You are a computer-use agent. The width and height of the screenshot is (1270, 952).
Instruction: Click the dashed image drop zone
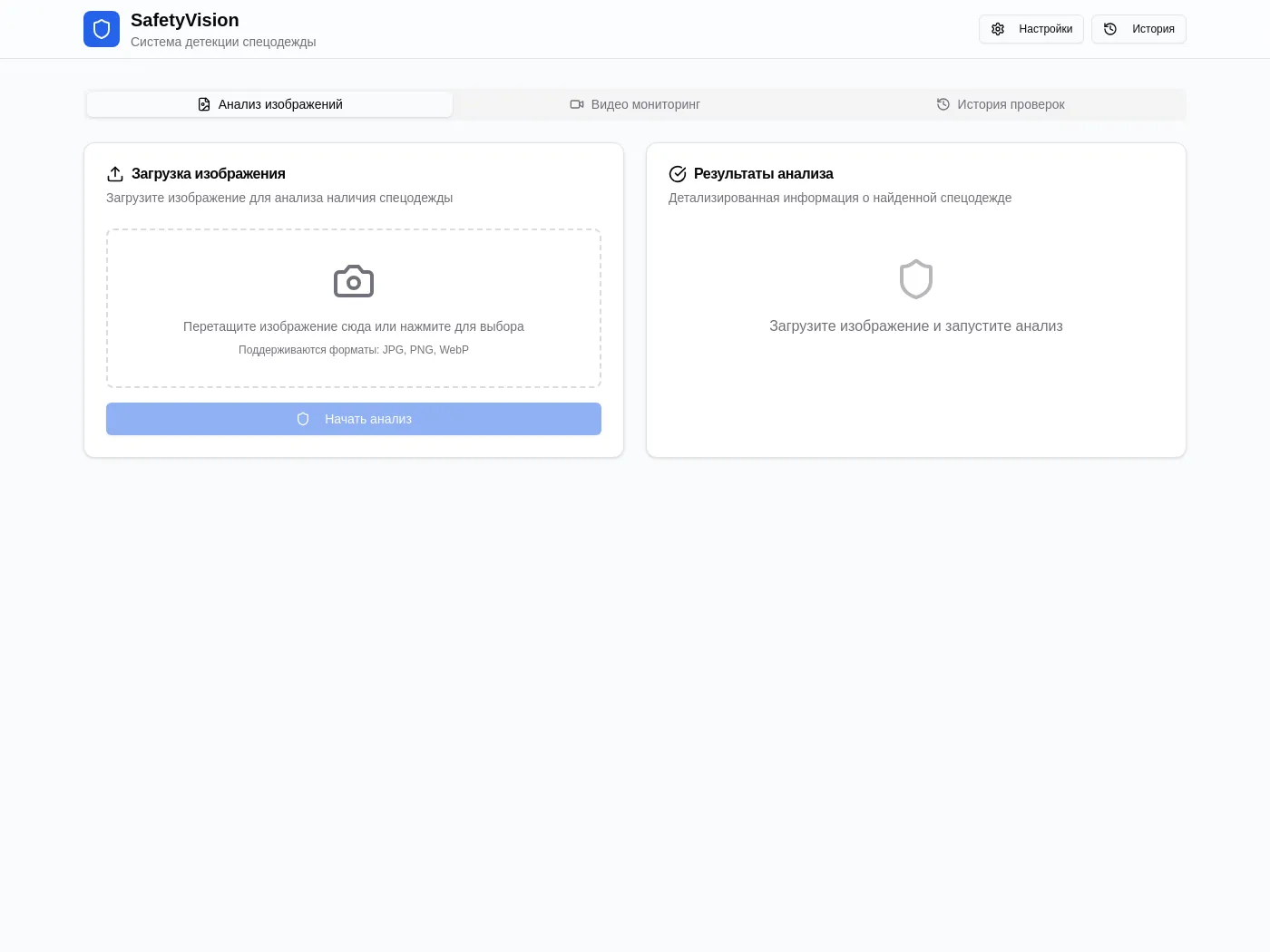pos(354,308)
